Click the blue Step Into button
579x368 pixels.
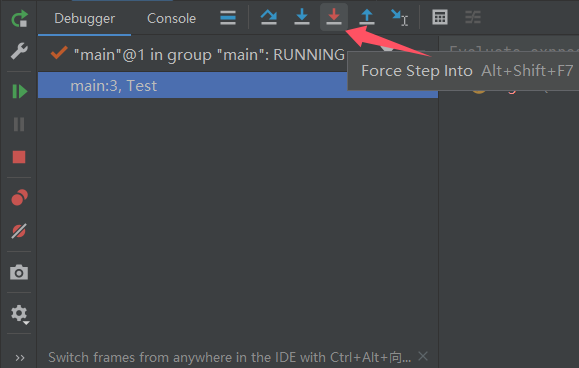(302, 17)
